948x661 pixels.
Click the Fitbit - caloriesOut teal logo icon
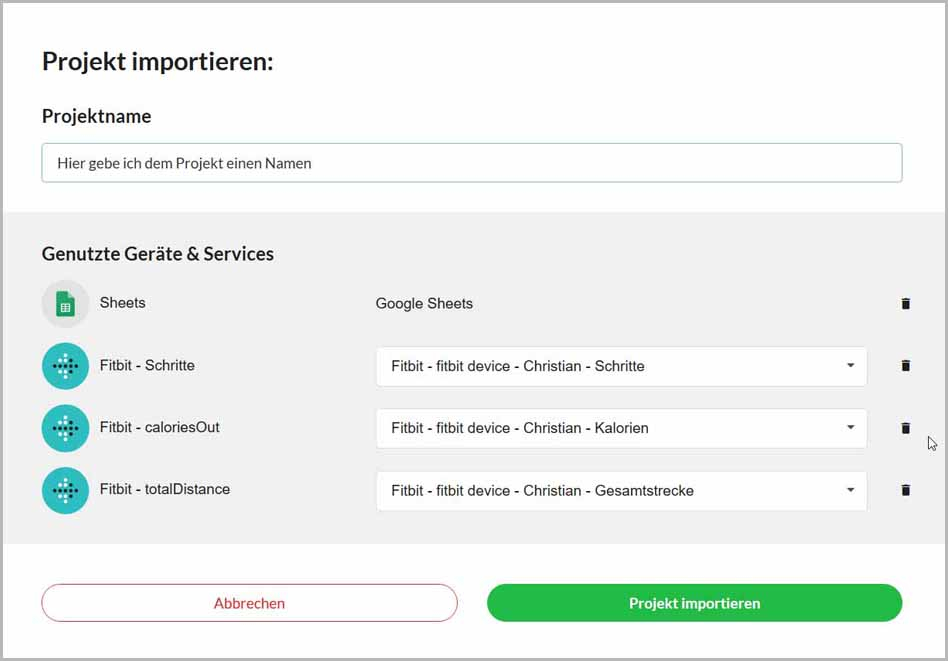coord(65,428)
